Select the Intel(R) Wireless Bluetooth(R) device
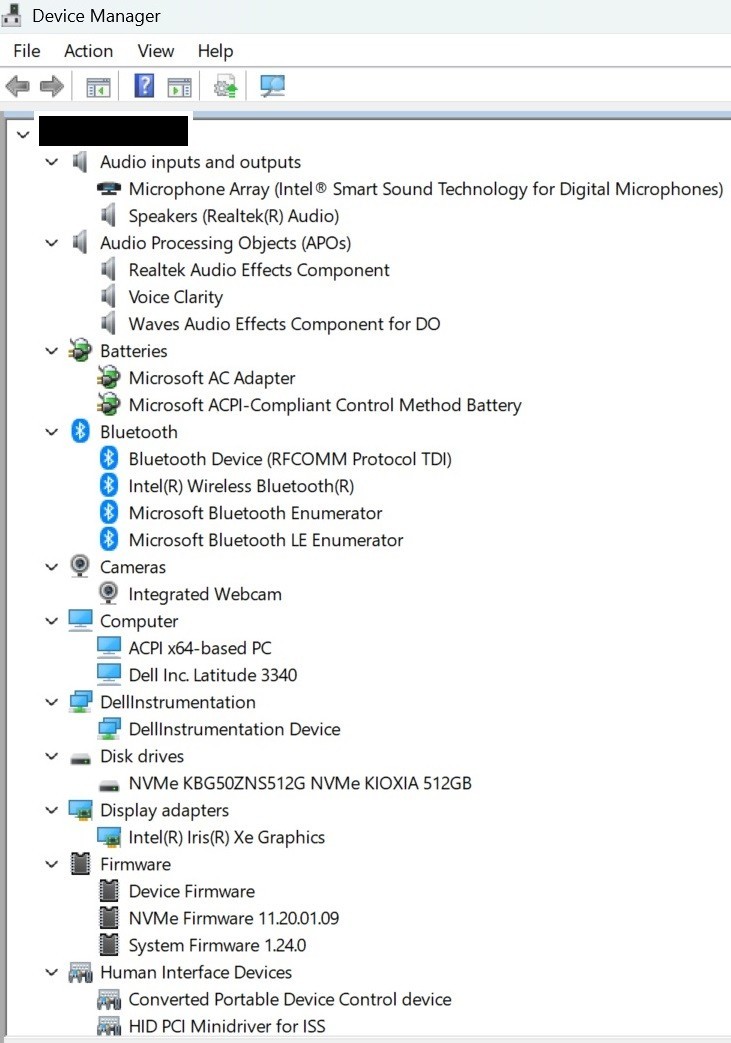This screenshot has width=731, height=1043. point(241,486)
